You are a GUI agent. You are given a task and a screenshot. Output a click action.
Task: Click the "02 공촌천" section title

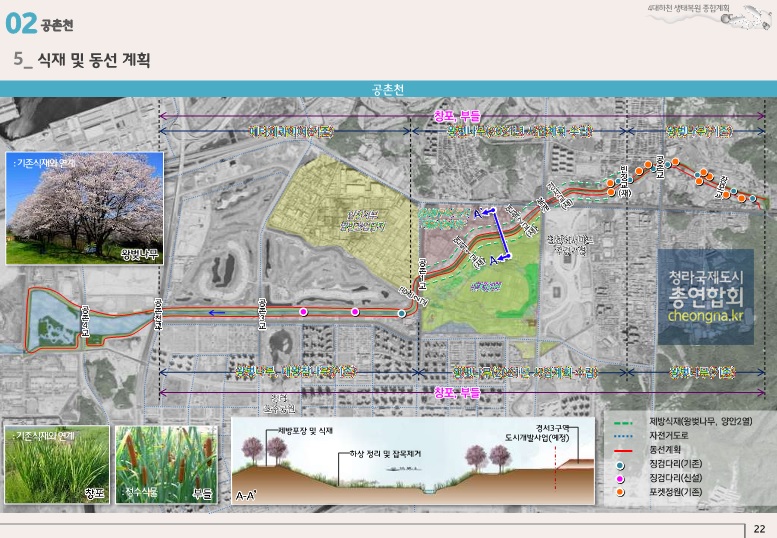[39, 23]
